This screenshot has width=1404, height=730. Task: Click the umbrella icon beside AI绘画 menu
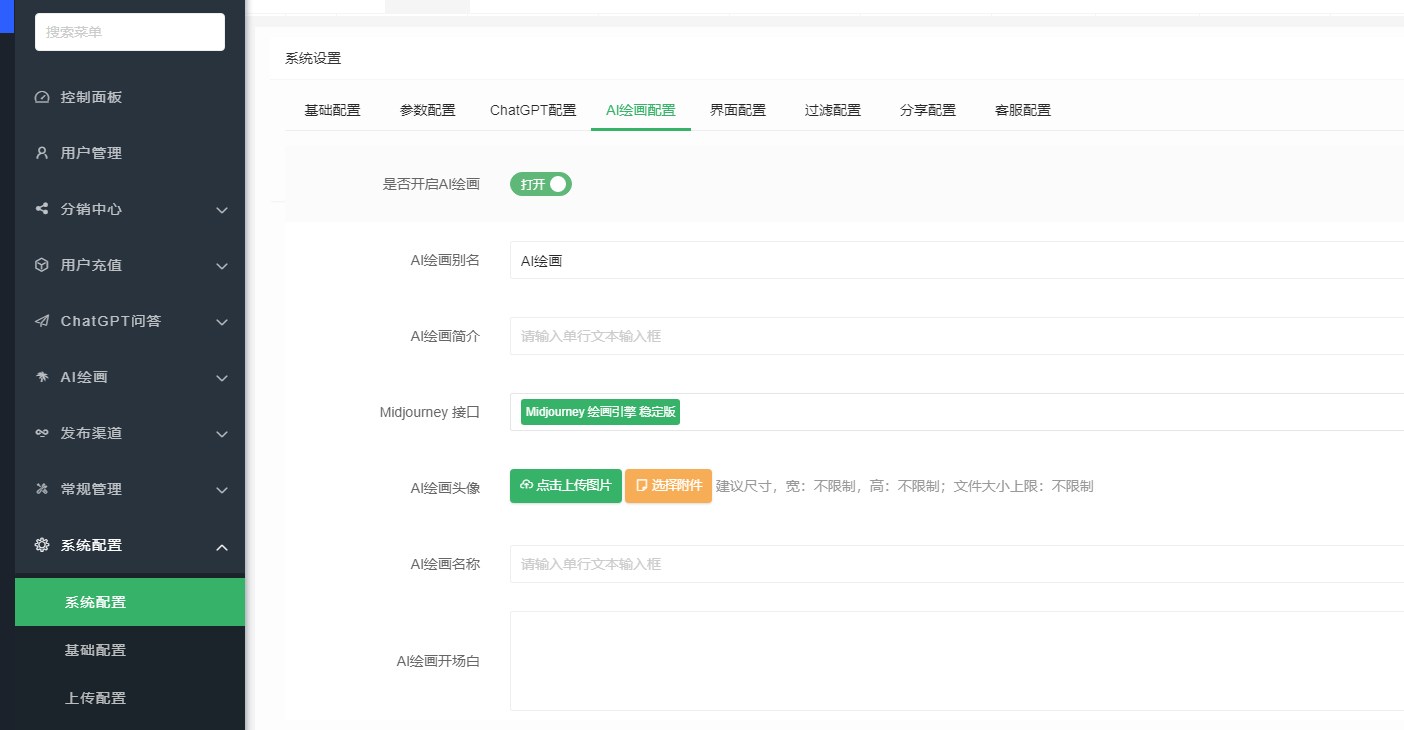coord(42,378)
